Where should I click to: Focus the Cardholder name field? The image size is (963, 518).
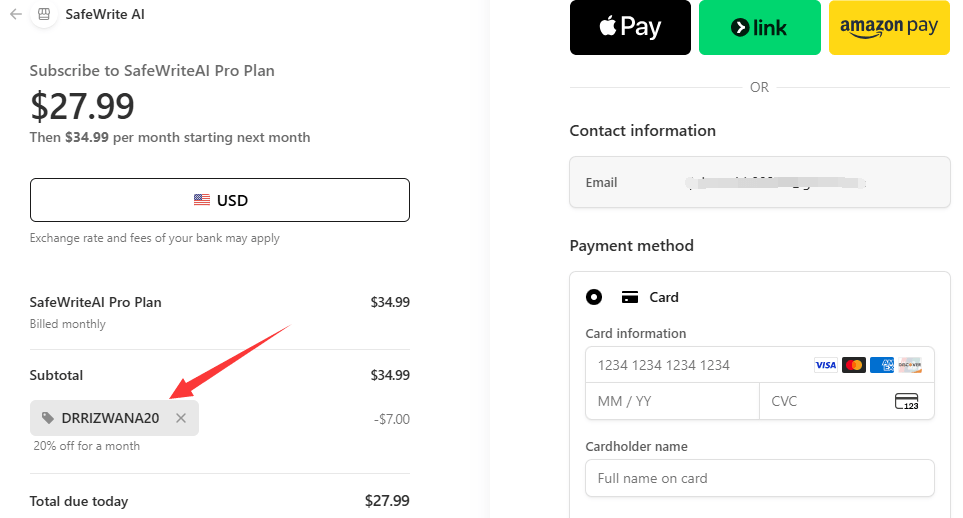coord(760,478)
